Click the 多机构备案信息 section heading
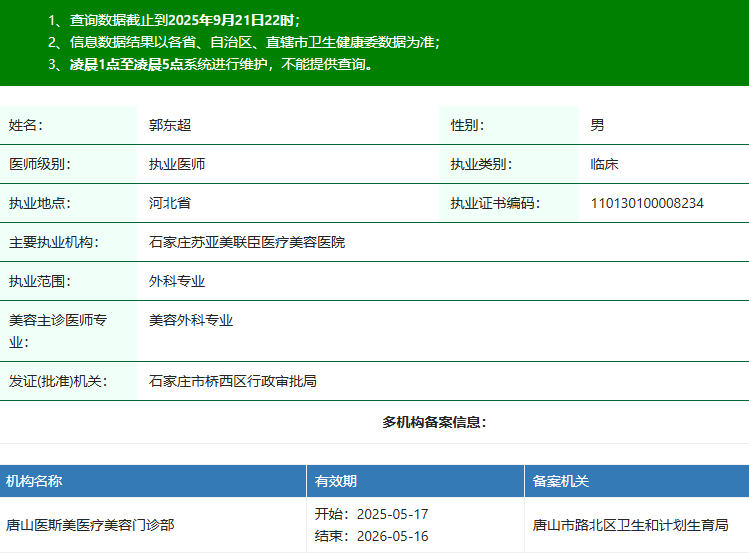This screenshot has width=749, height=553. pyautogui.click(x=434, y=422)
